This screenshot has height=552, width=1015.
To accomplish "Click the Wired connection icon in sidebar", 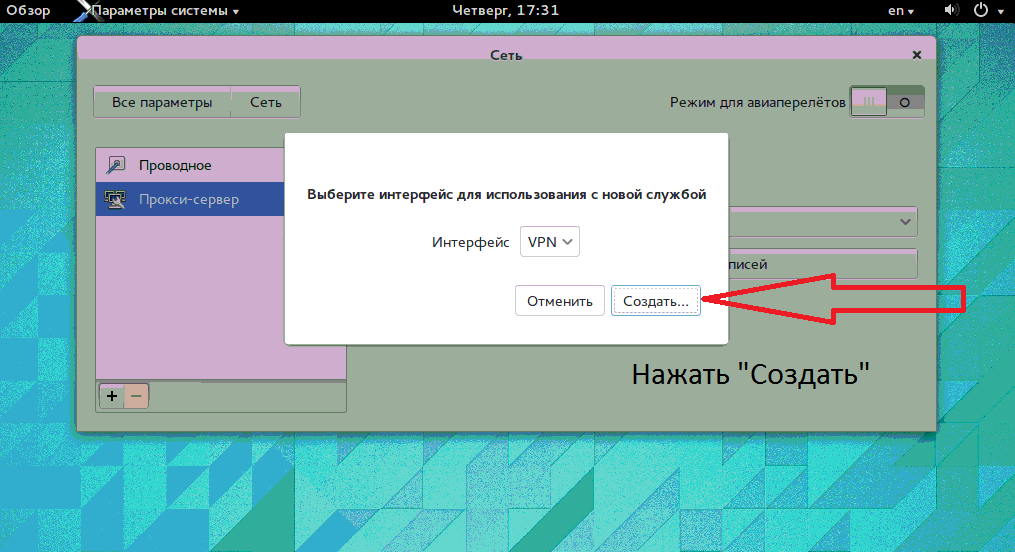I will click(116, 166).
